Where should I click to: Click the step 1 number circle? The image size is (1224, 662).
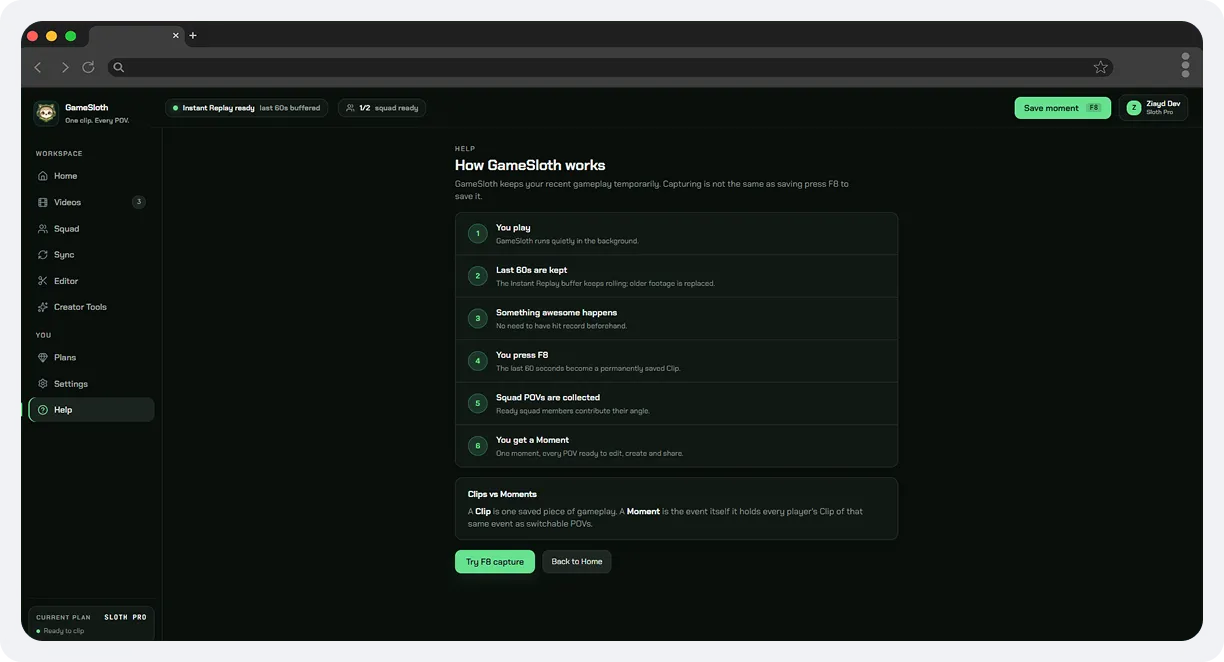pos(478,234)
